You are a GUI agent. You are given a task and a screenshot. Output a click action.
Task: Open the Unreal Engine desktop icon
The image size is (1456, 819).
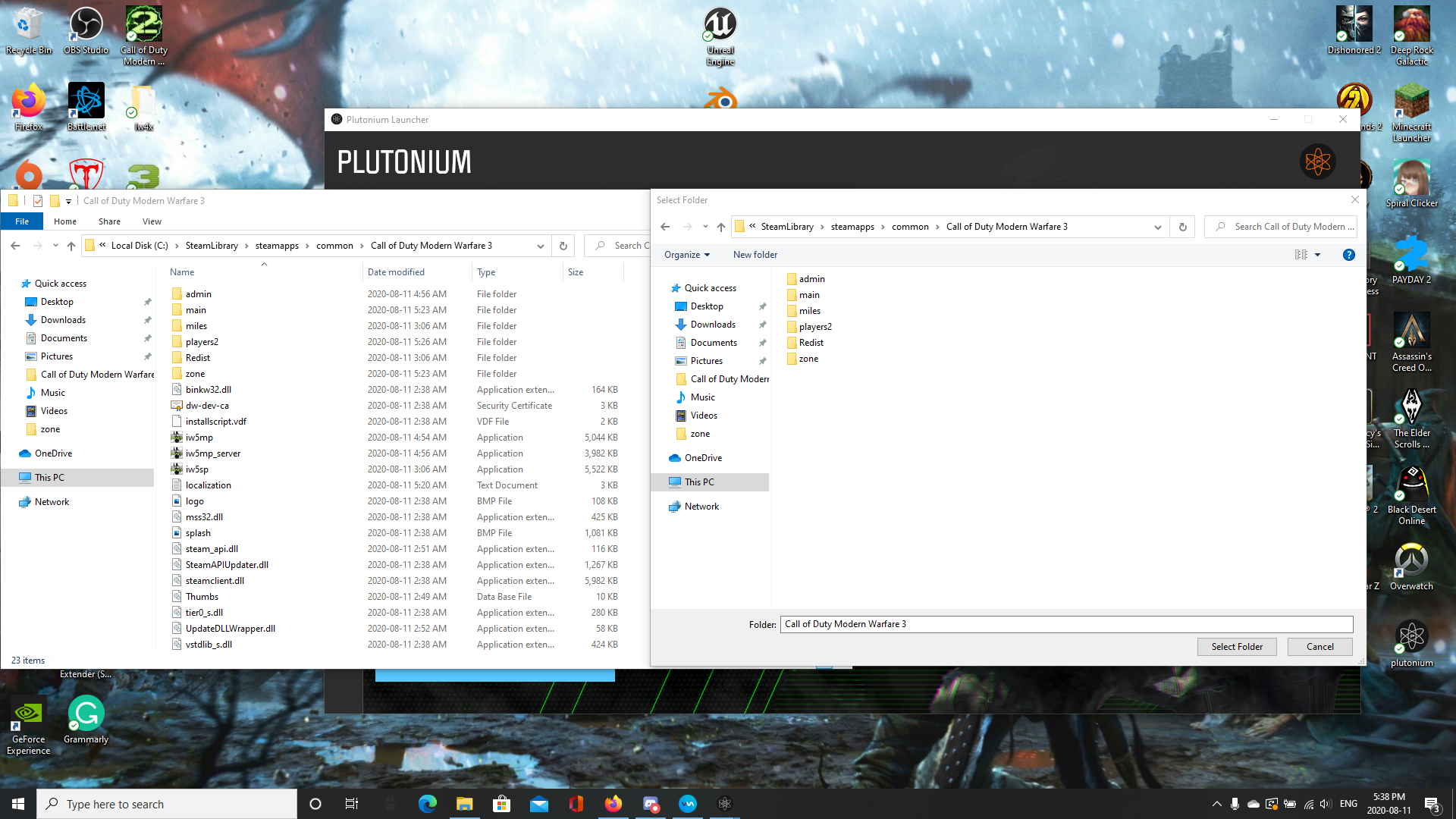point(720,36)
